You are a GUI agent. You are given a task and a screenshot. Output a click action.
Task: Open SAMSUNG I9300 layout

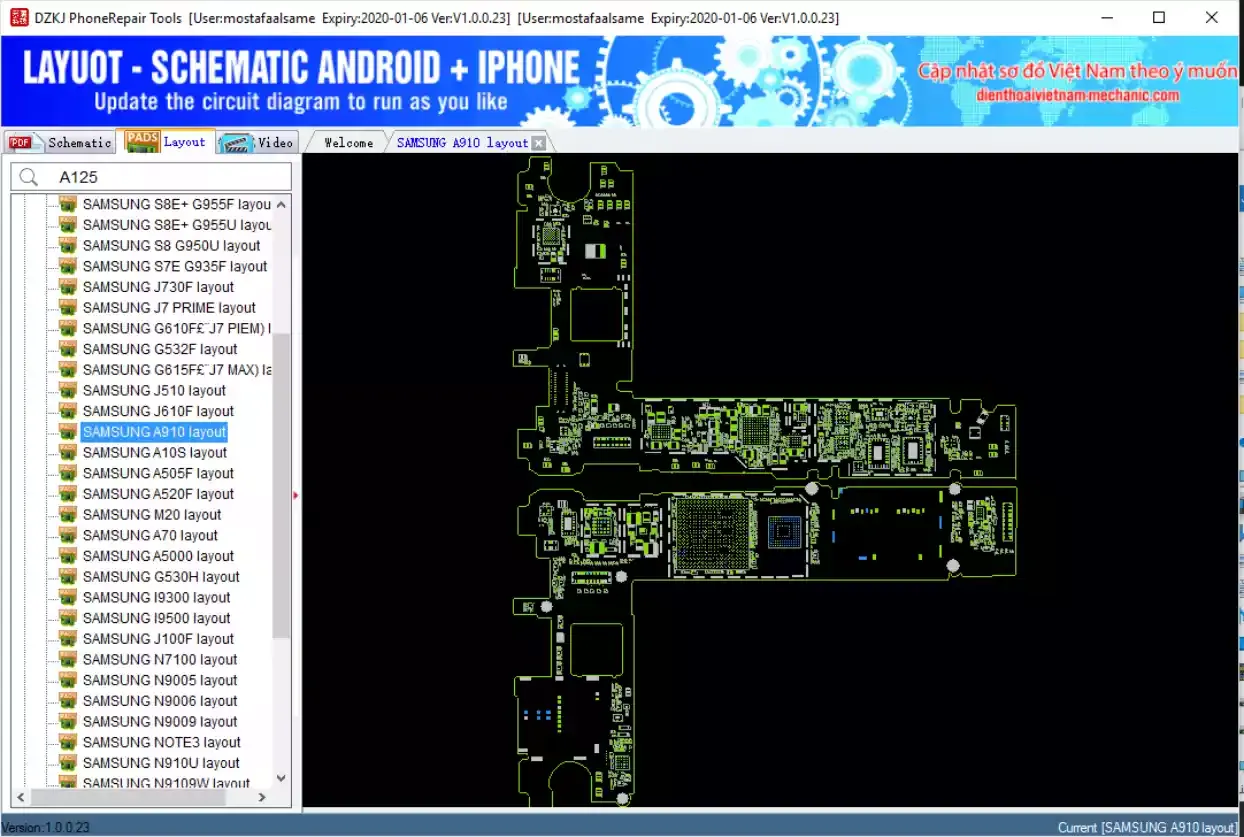[x=156, y=597]
